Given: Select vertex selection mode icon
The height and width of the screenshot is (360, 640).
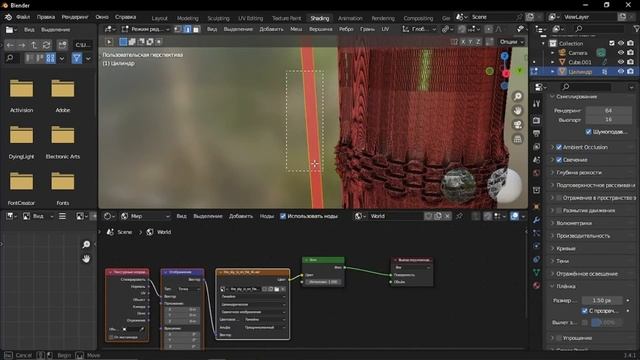Looking at the screenshot, I should click(178, 29).
